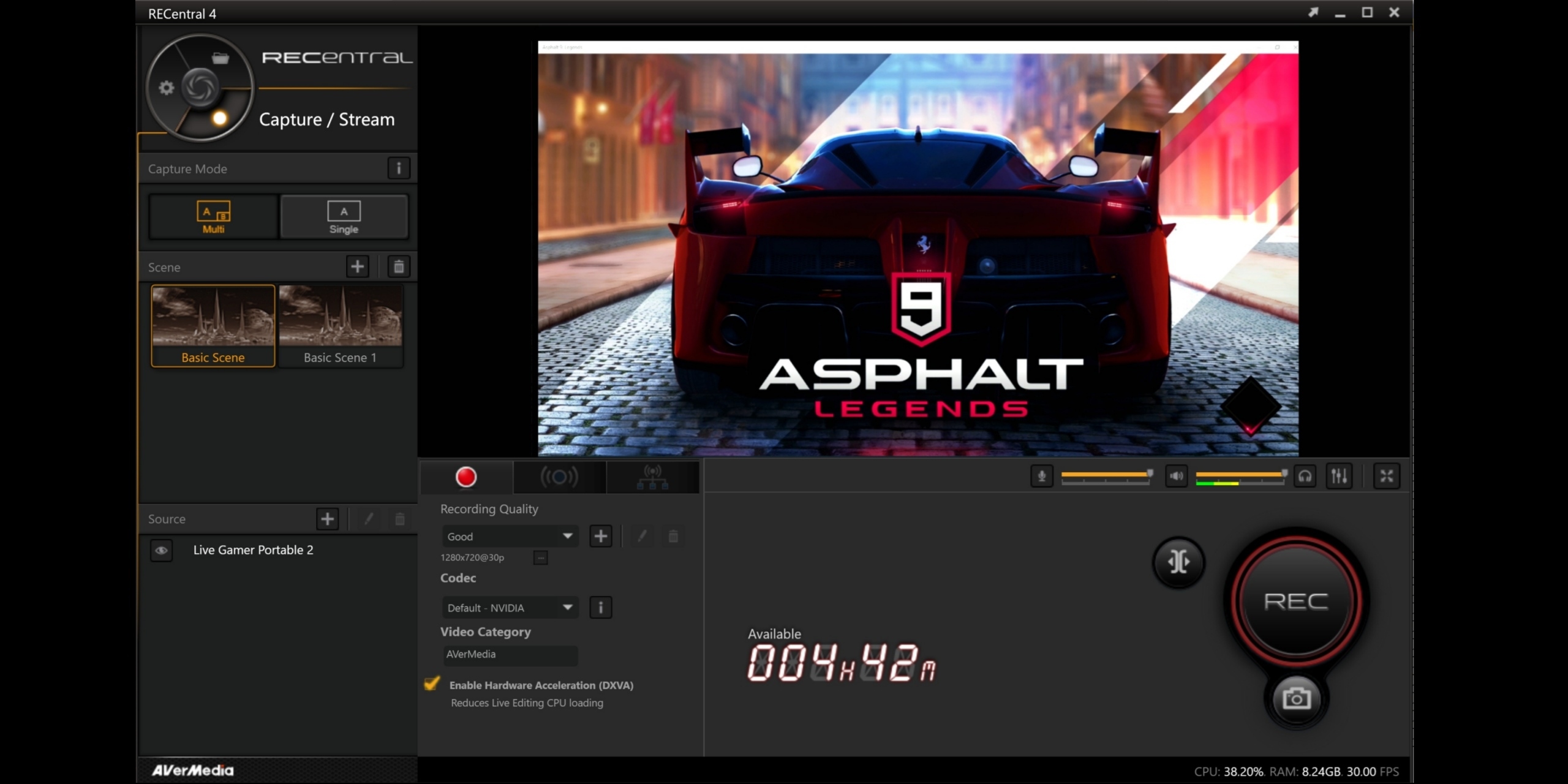Select the Capture/Stream dot in the circular menu
1568x784 pixels.
click(x=219, y=118)
